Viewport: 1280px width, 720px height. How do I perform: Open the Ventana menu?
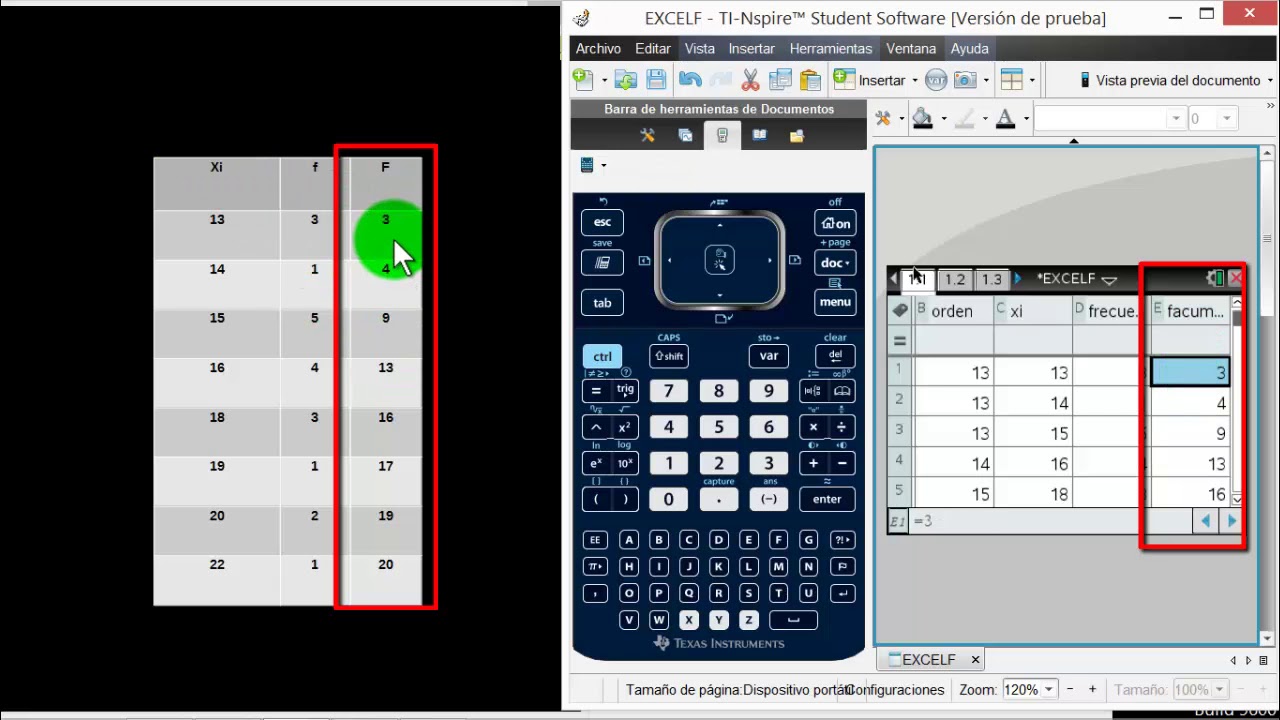pos(911,48)
